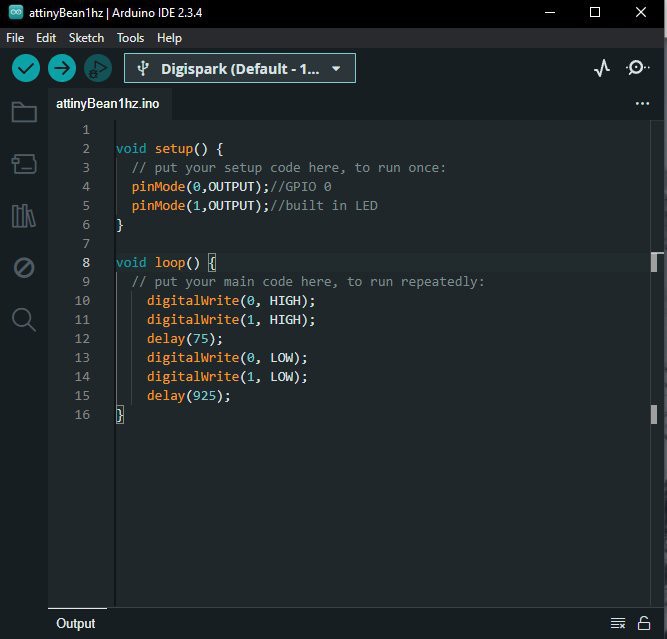The width and height of the screenshot is (667, 639).
Task: Clear output using the lines icon
Action: point(618,623)
